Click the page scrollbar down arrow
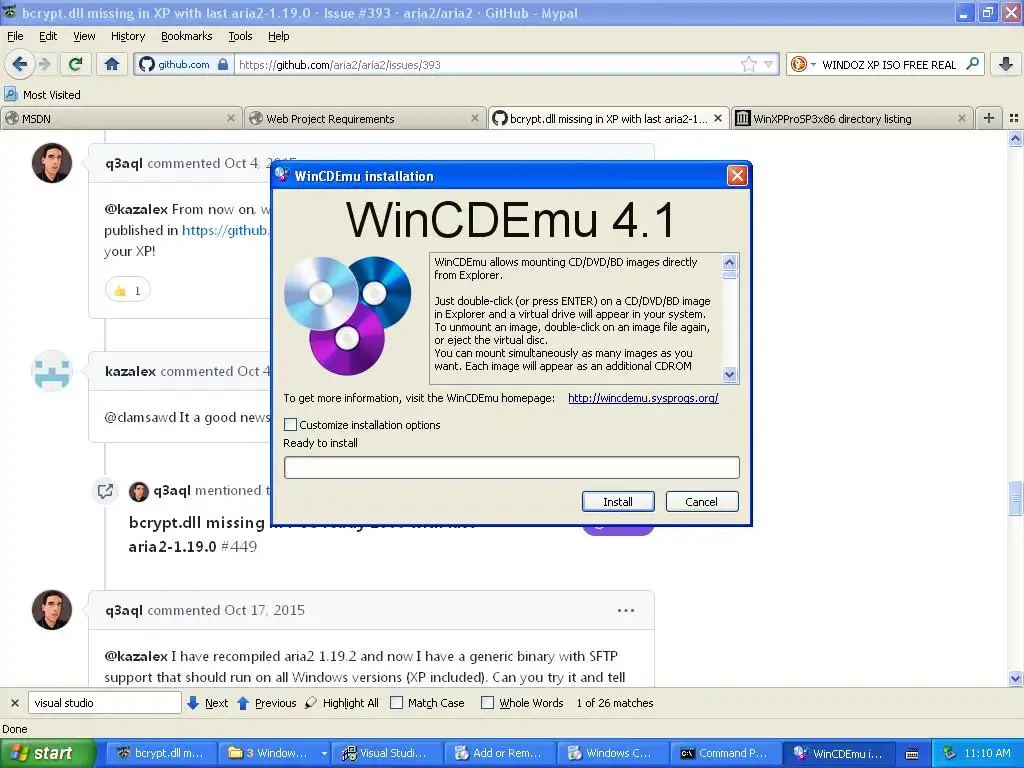Screen dimensions: 1024x768 [x=1015, y=678]
